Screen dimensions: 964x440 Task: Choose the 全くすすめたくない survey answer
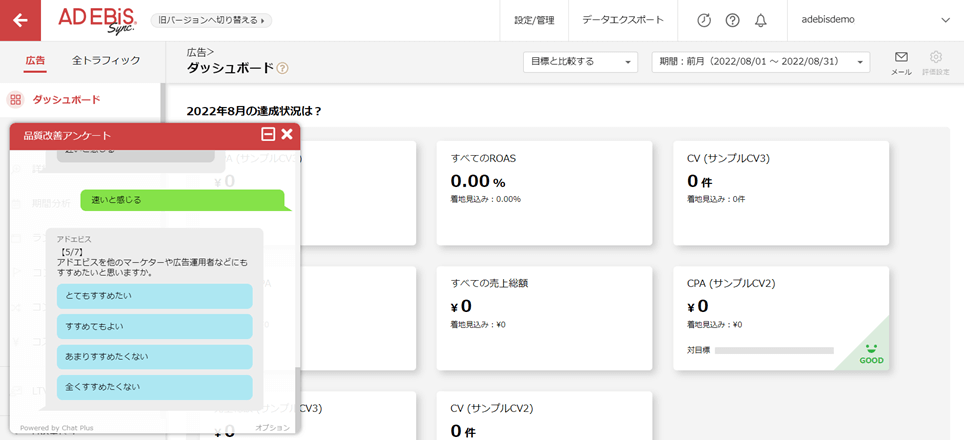coord(154,387)
